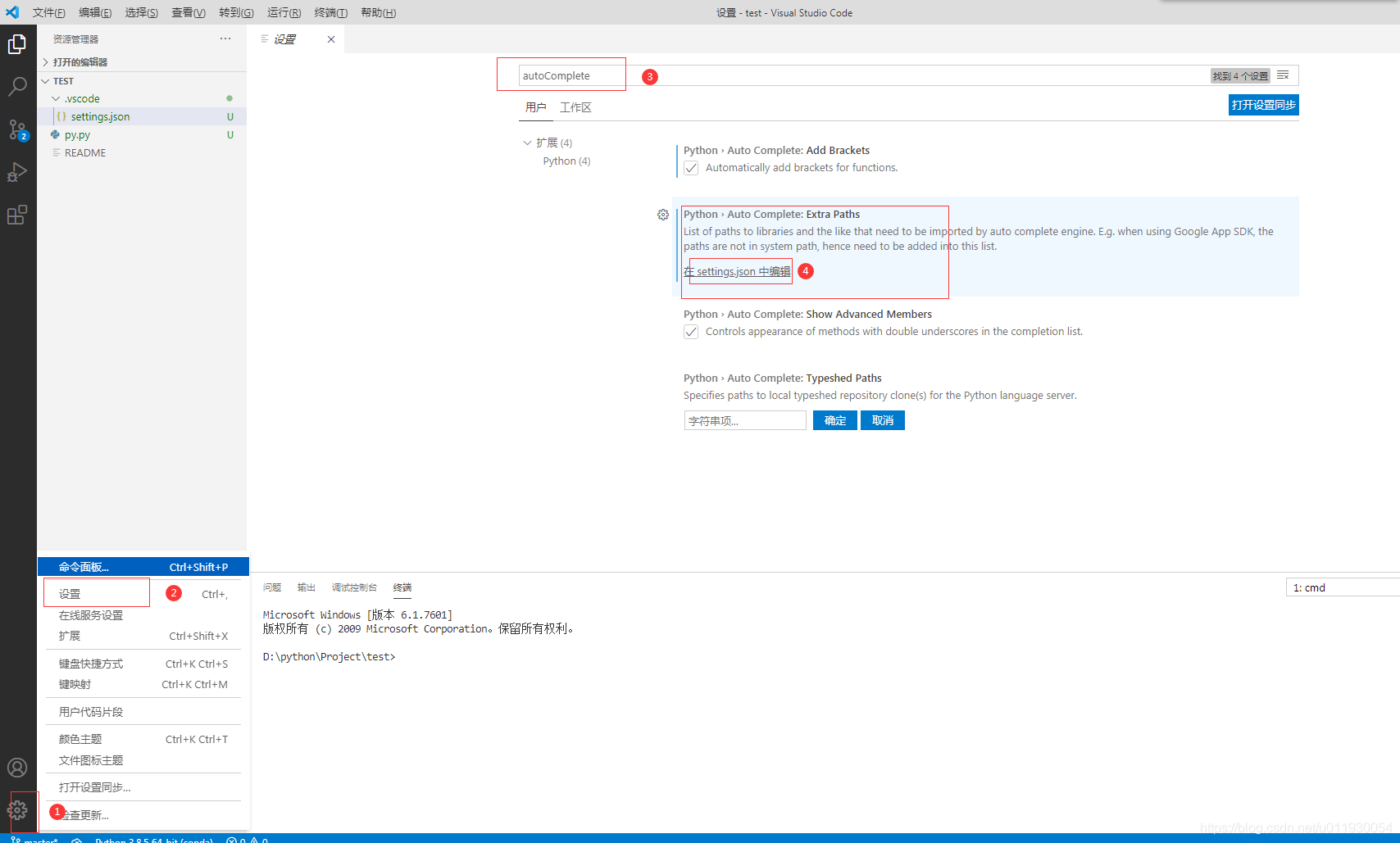Choose 扩展 from the manage menu

[143, 636]
